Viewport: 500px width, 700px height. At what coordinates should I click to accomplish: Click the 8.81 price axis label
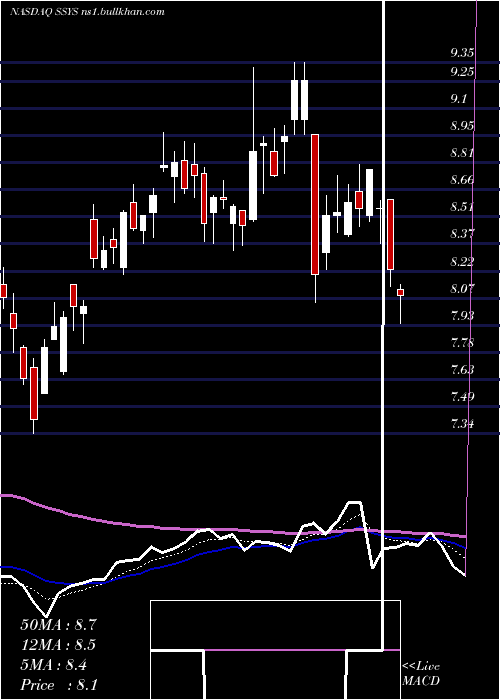(462, 153)
